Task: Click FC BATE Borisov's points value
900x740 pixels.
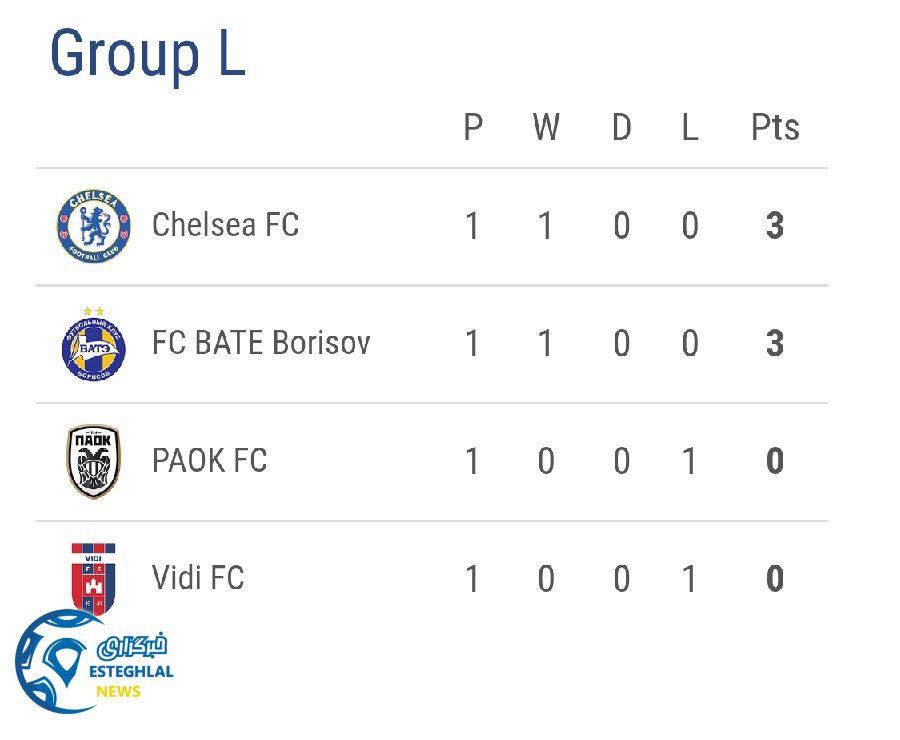Action: coord(774,345)
